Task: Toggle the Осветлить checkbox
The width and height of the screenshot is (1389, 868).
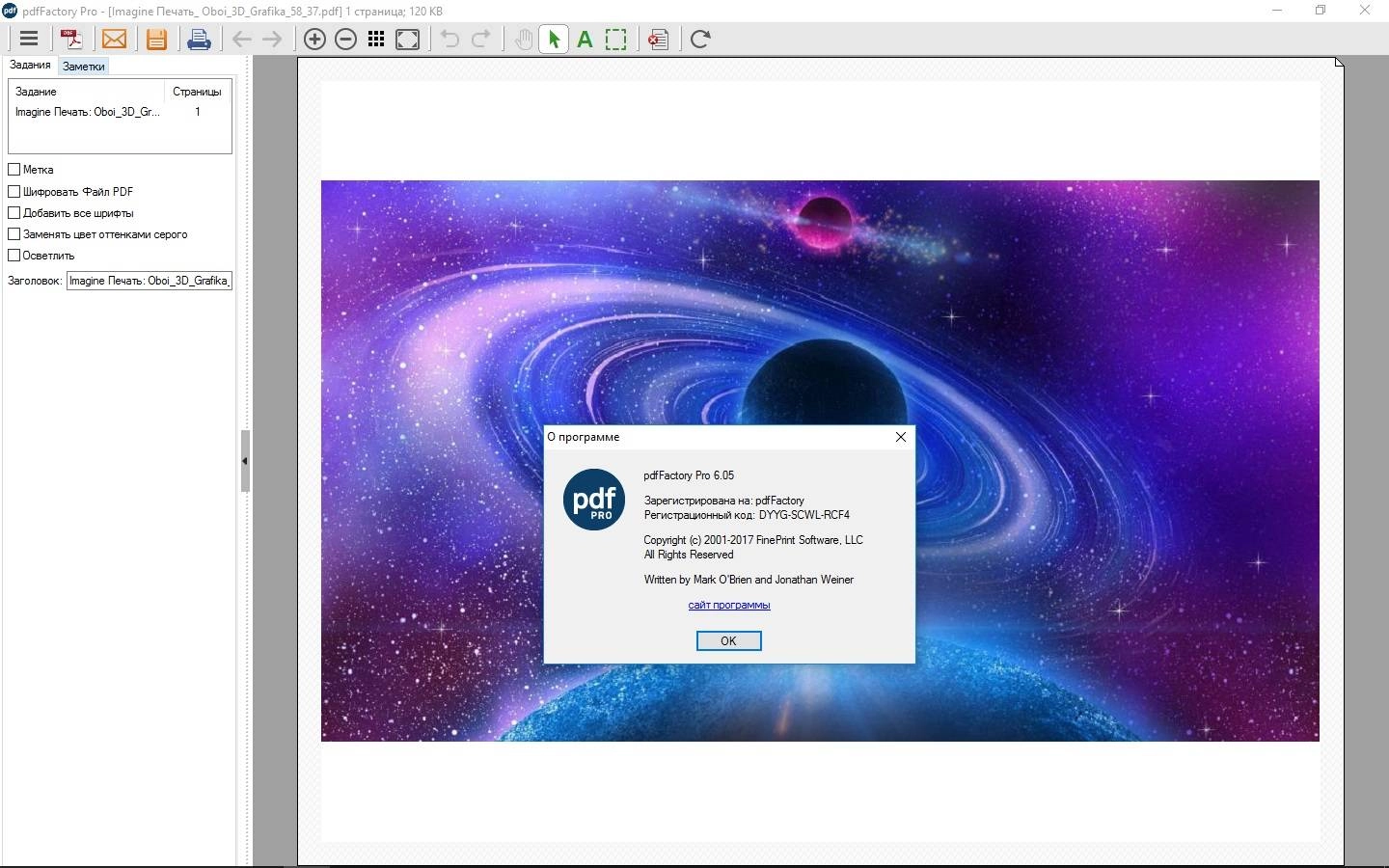Action: [14, 256]
